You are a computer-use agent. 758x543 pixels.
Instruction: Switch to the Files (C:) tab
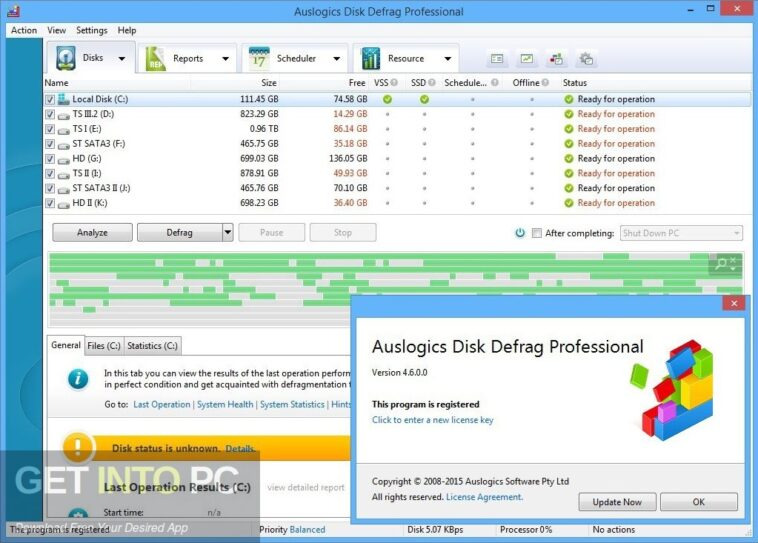click(103, 346)
